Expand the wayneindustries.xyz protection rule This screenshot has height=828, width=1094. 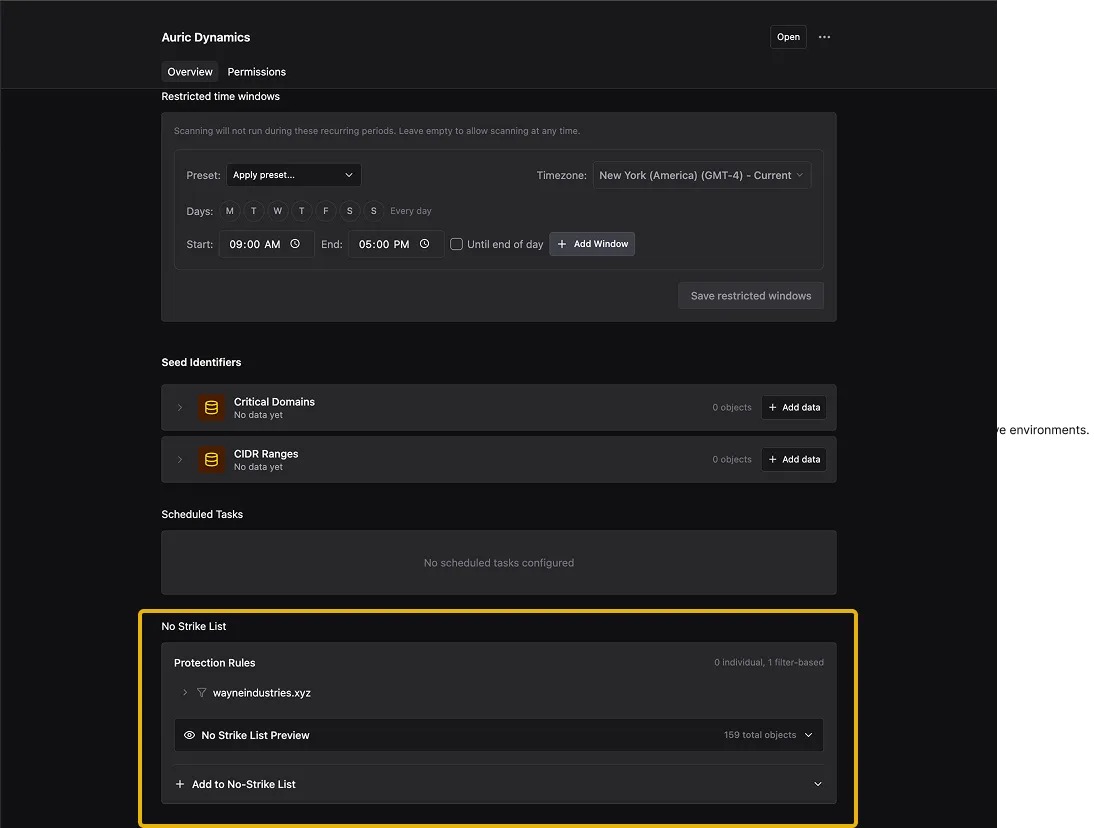185,693
